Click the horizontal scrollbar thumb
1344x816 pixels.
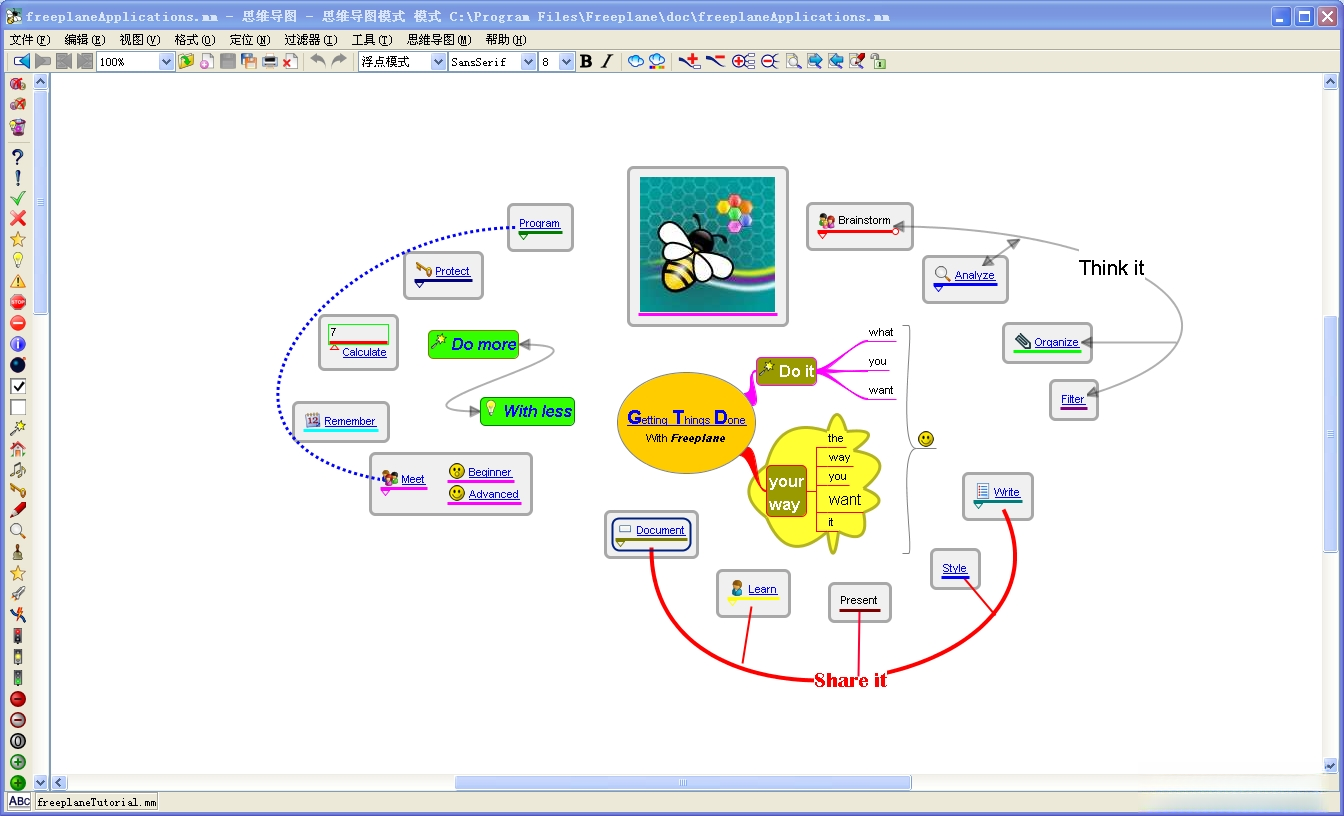[684, 783]
